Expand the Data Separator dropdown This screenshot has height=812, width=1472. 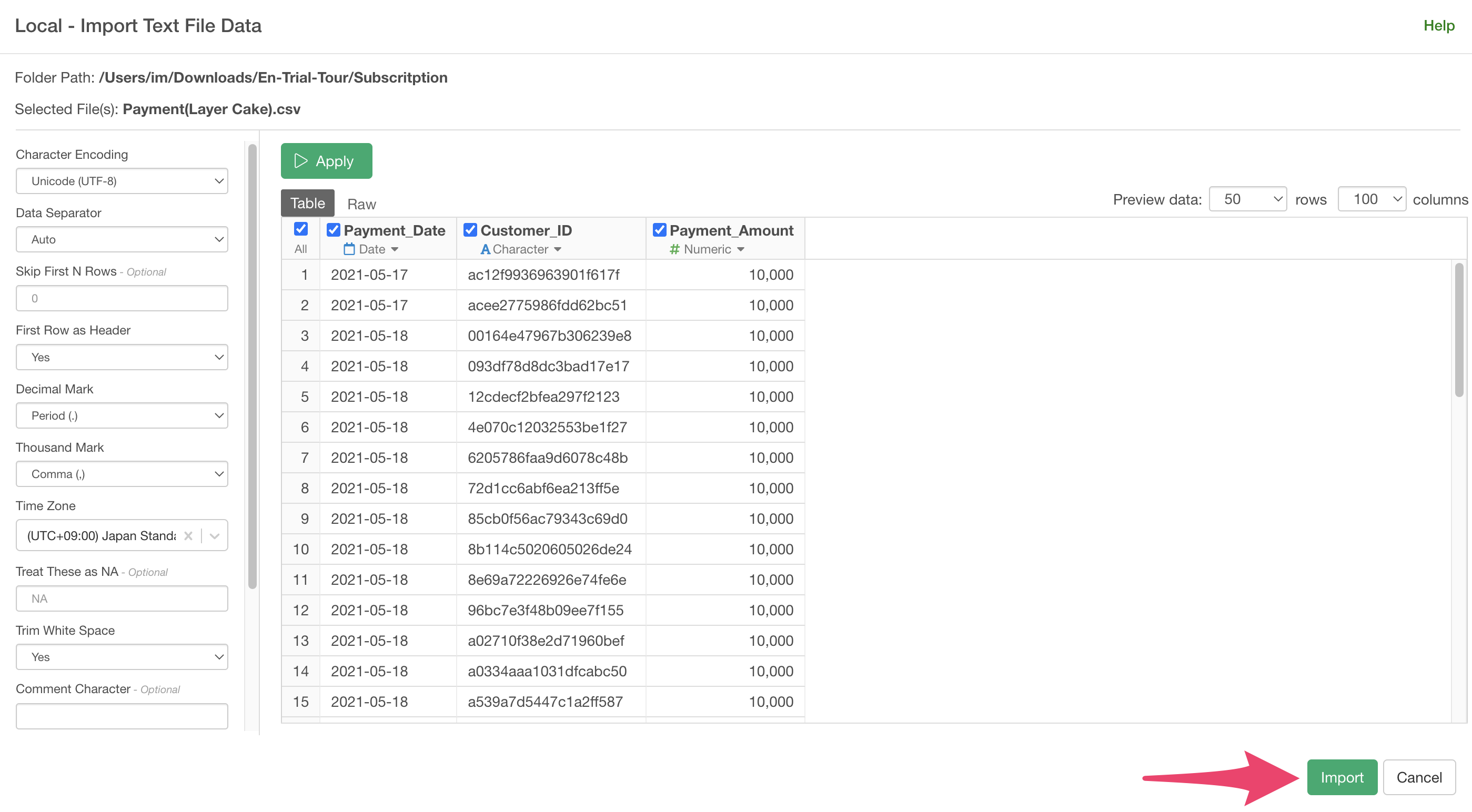[x=122, y=239]
